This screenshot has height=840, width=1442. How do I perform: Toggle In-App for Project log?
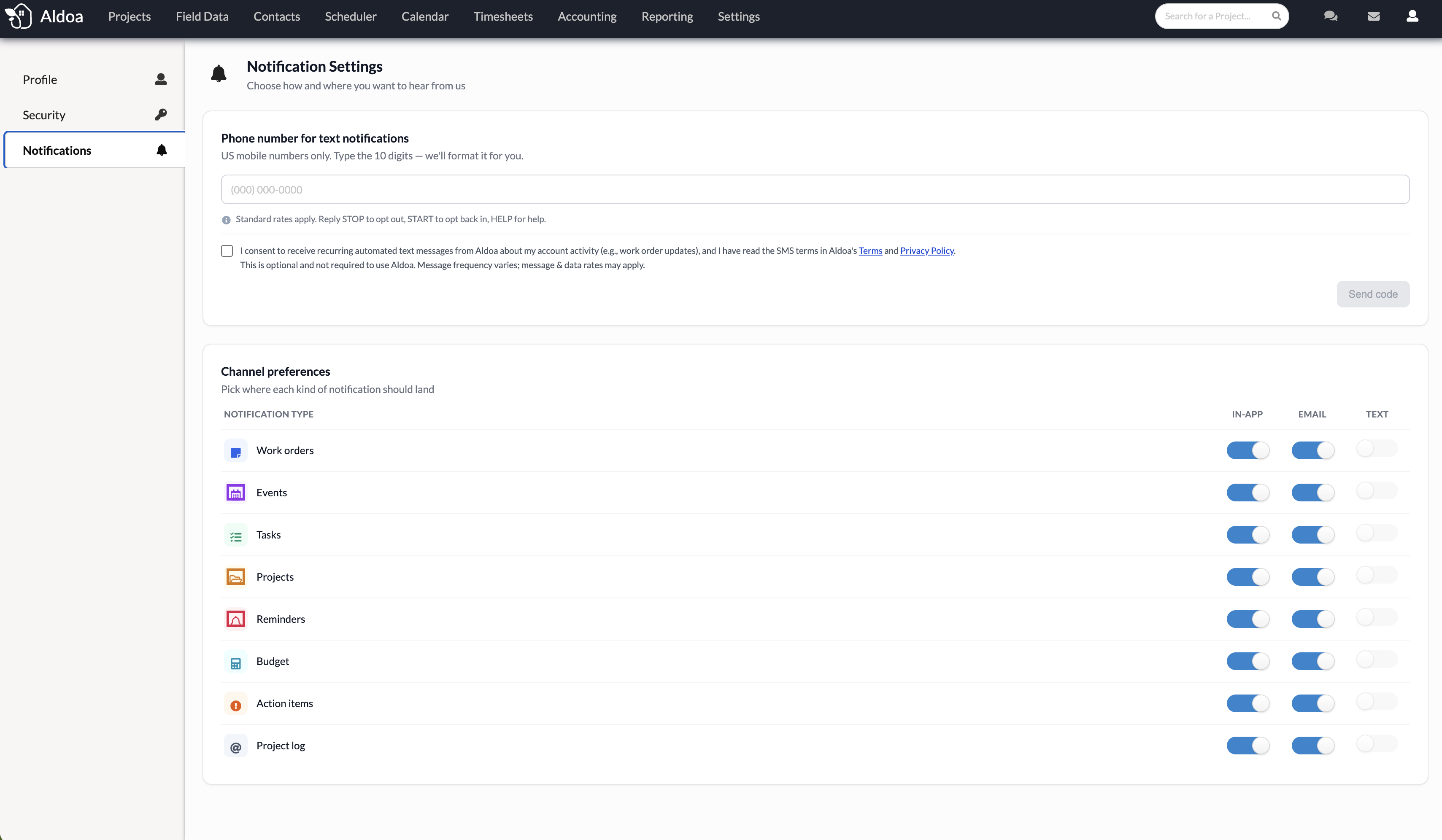(1248, 746)
